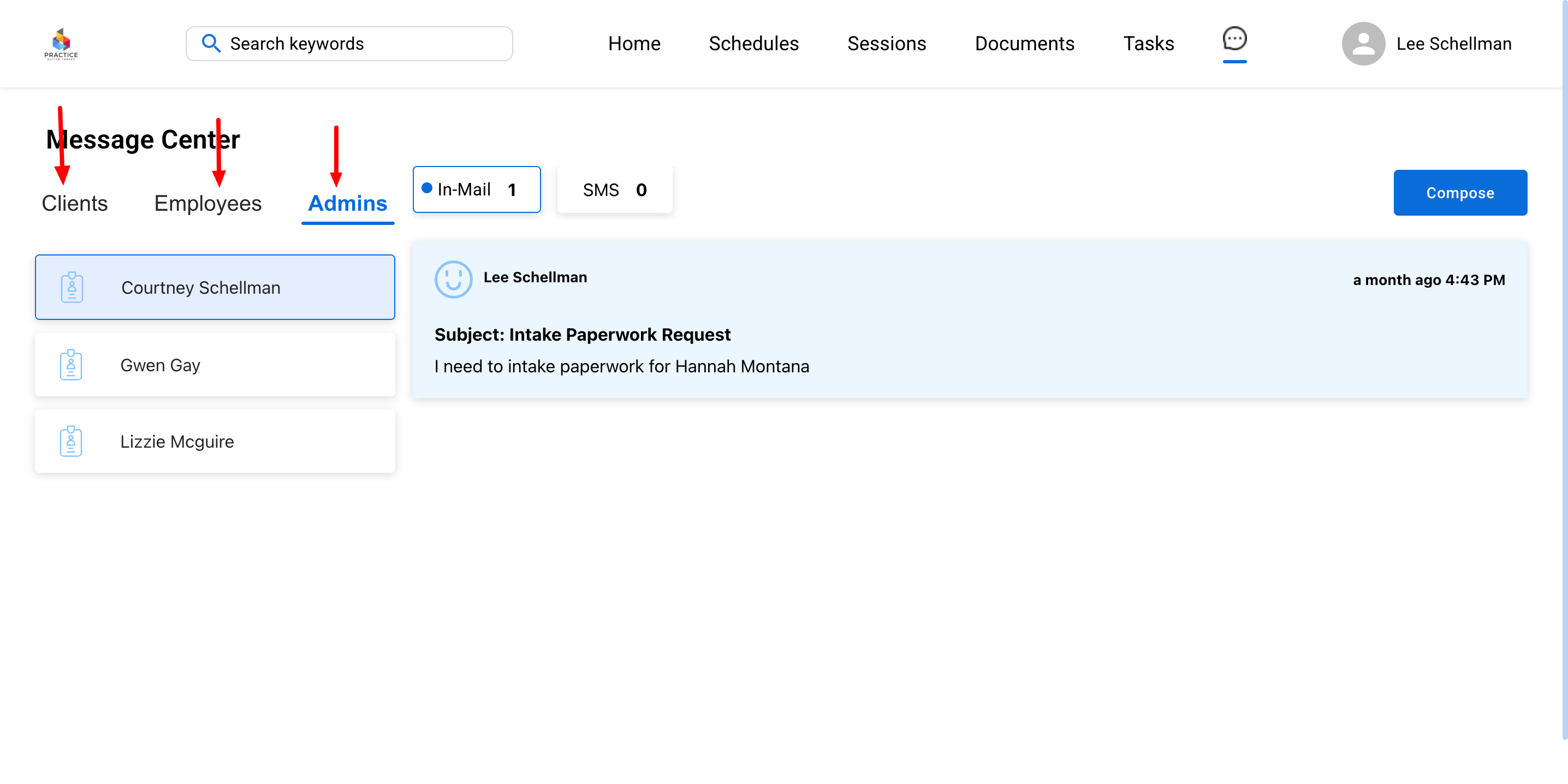Click Courtney Schellman's badge icon
The width and height of the screenshot is (1568, 784).
point(72,287)
